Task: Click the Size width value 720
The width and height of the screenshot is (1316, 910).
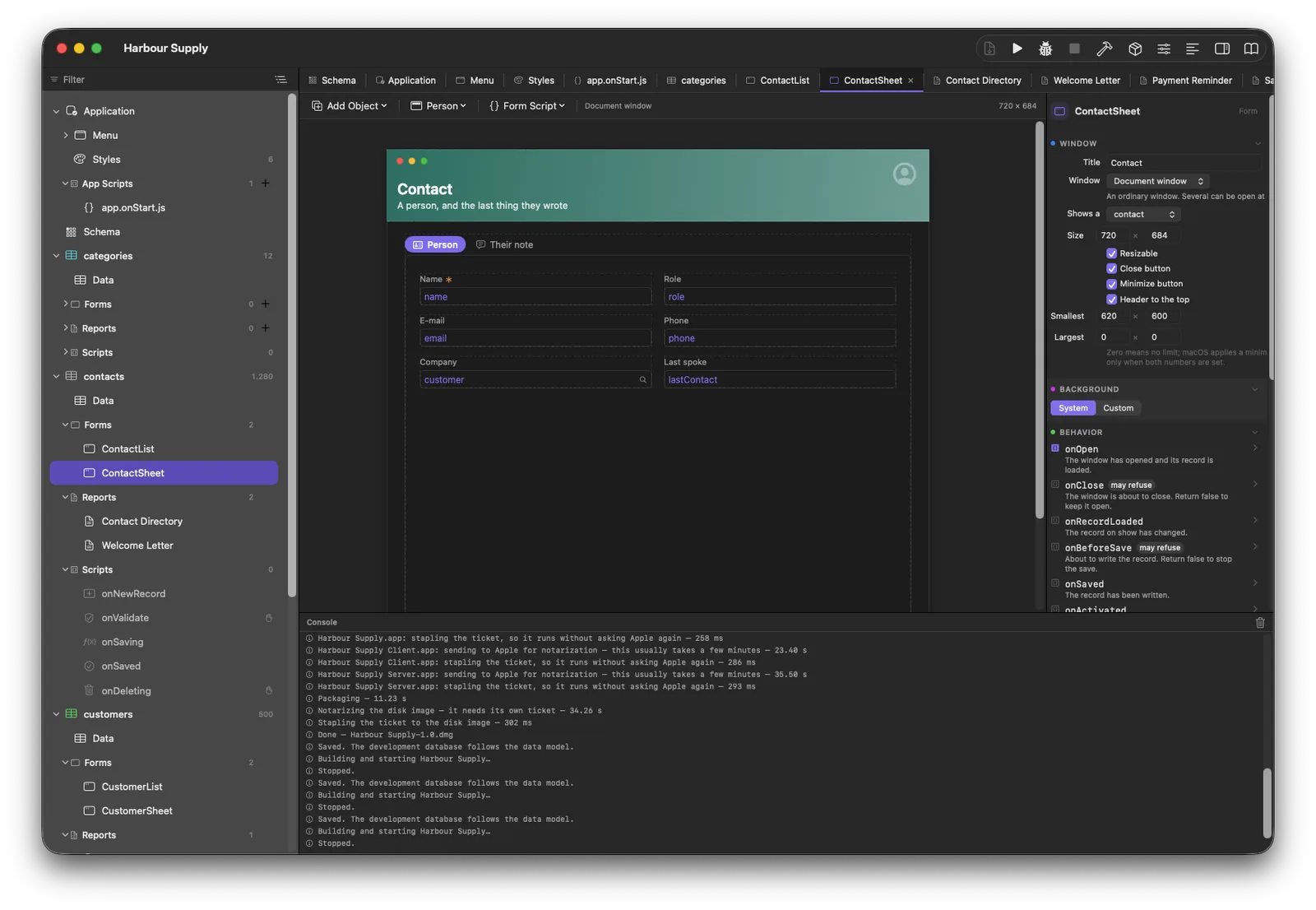Action: [x=1112, y=235]
